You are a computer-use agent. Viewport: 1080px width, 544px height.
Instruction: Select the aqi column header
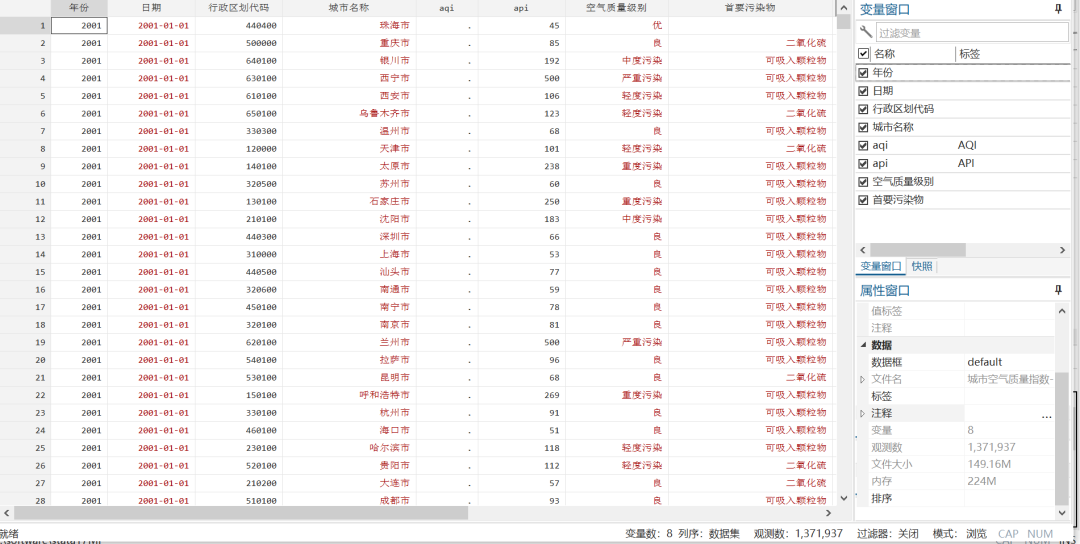446,8
